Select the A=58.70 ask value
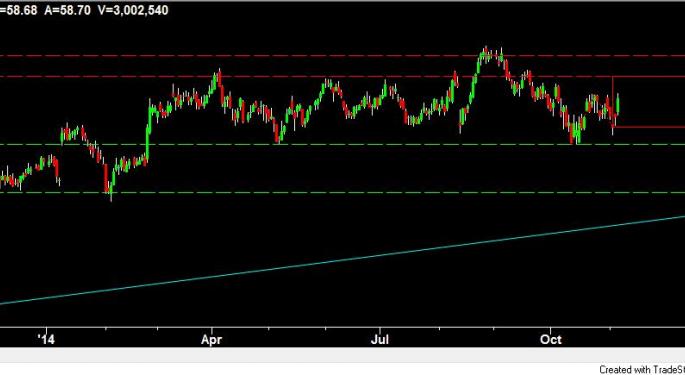 (x=67, y=10)
